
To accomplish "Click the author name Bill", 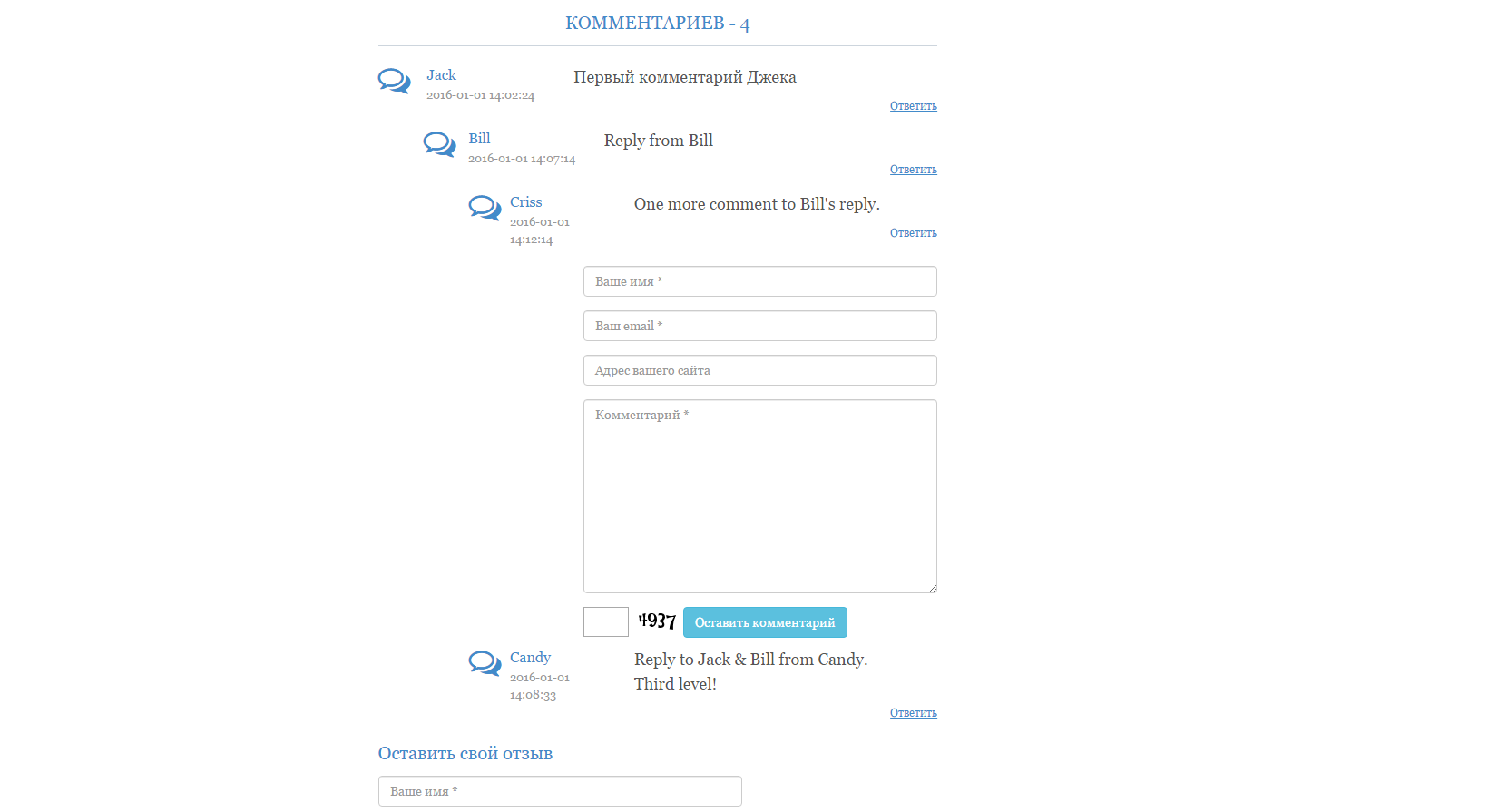I will coord(479,139).
